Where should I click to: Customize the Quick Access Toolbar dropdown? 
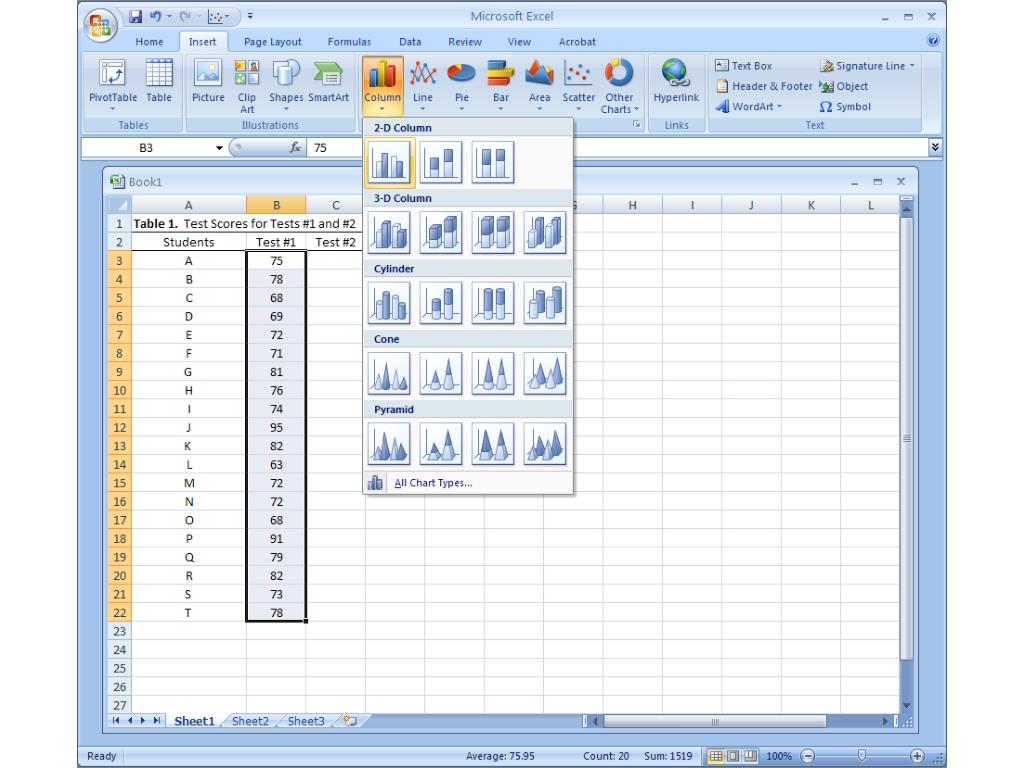click(250, 16)
